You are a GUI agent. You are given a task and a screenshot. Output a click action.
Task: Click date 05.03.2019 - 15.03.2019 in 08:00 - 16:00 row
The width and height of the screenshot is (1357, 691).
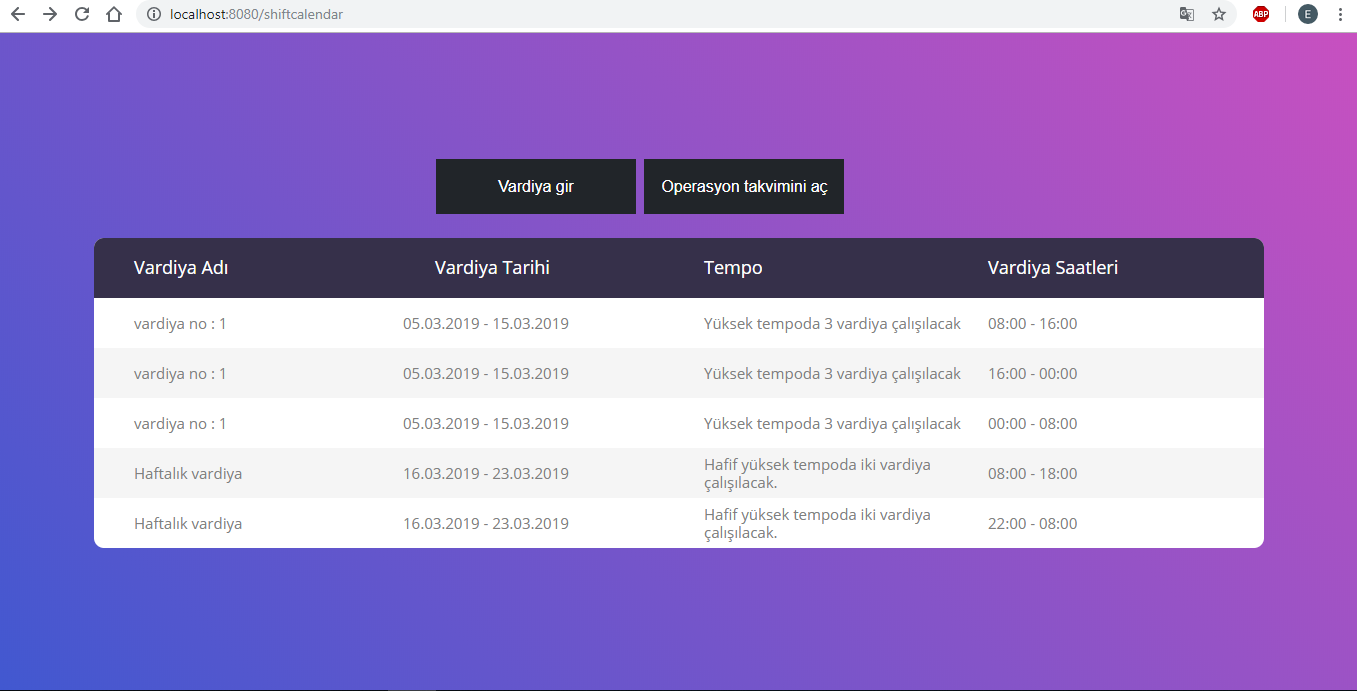[x=486, y=324]
